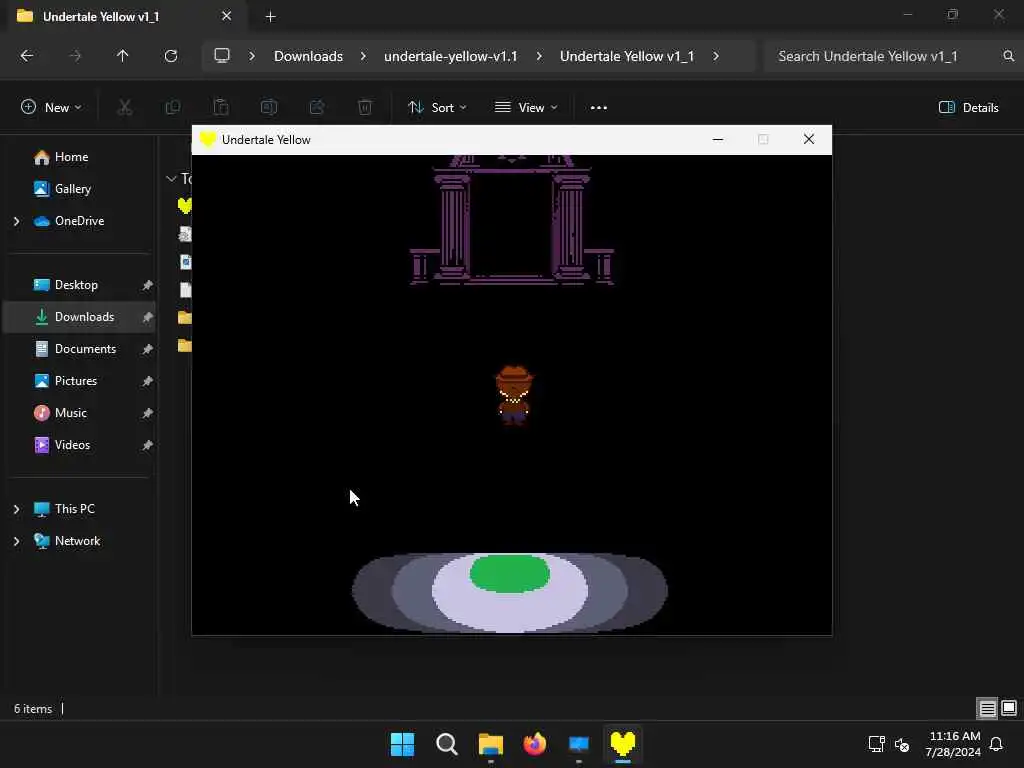
Task: Click Downloads in the address breadcrumb
Action: (308, 57)
